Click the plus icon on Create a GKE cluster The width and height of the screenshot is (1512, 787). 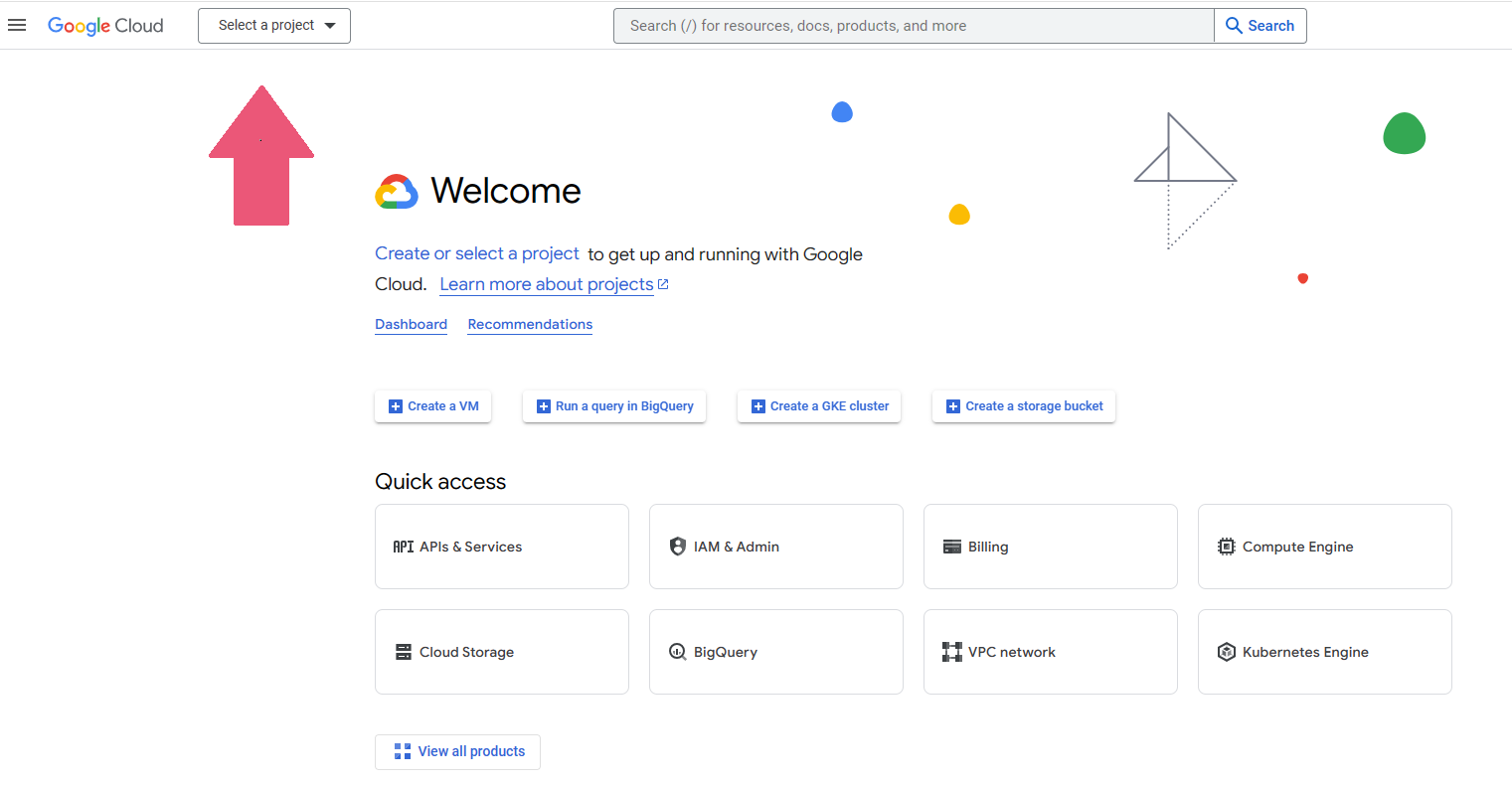coord(757,406)
